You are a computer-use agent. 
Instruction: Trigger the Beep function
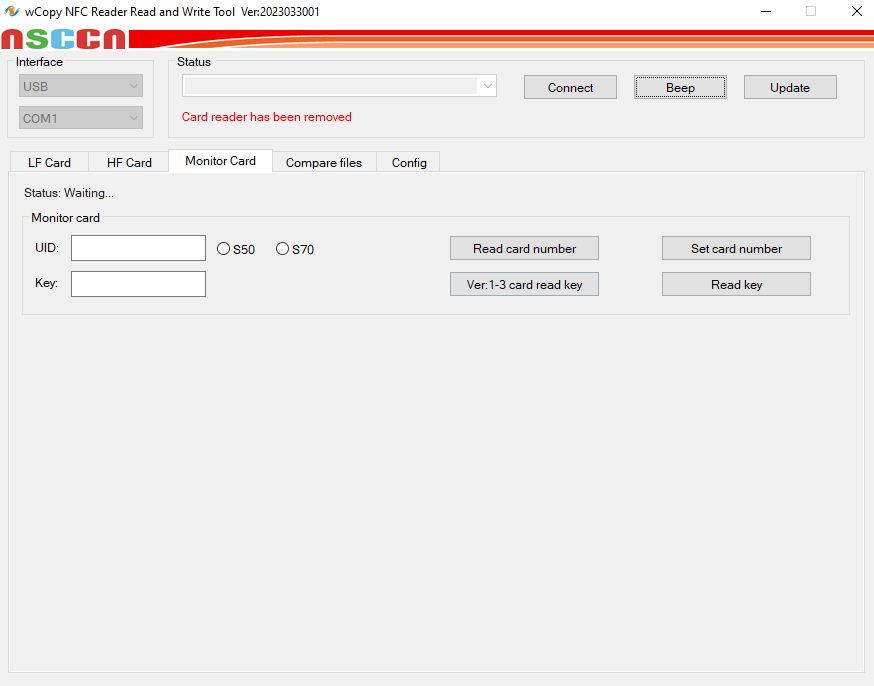pos(680,87)
